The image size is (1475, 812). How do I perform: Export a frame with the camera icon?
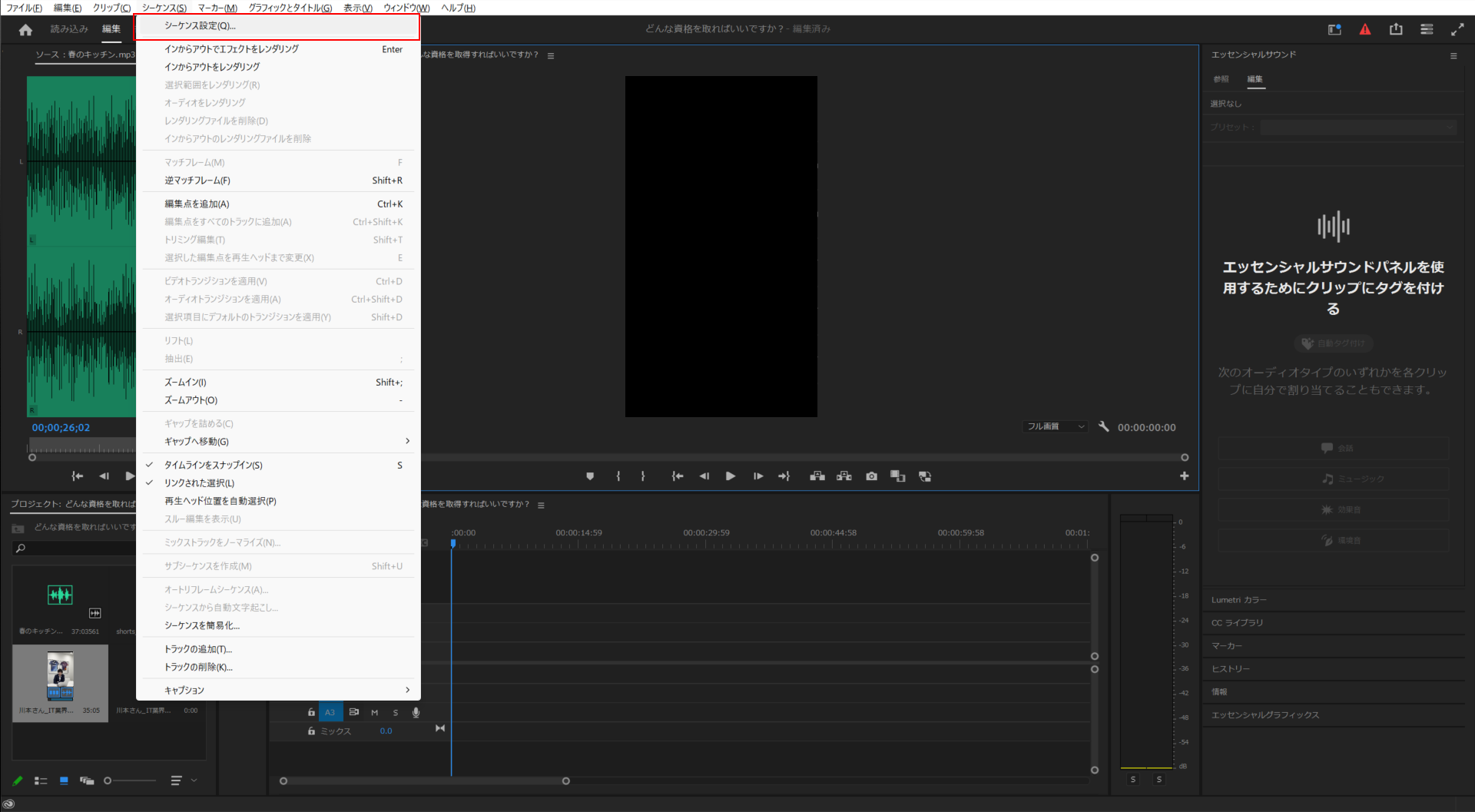point(871,476)
